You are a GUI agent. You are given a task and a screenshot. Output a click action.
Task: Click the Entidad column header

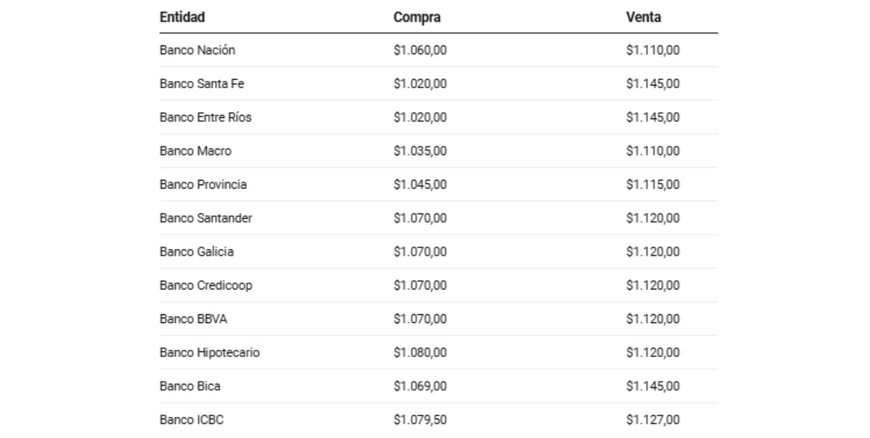pyautogui.click(x=182, y=17)
